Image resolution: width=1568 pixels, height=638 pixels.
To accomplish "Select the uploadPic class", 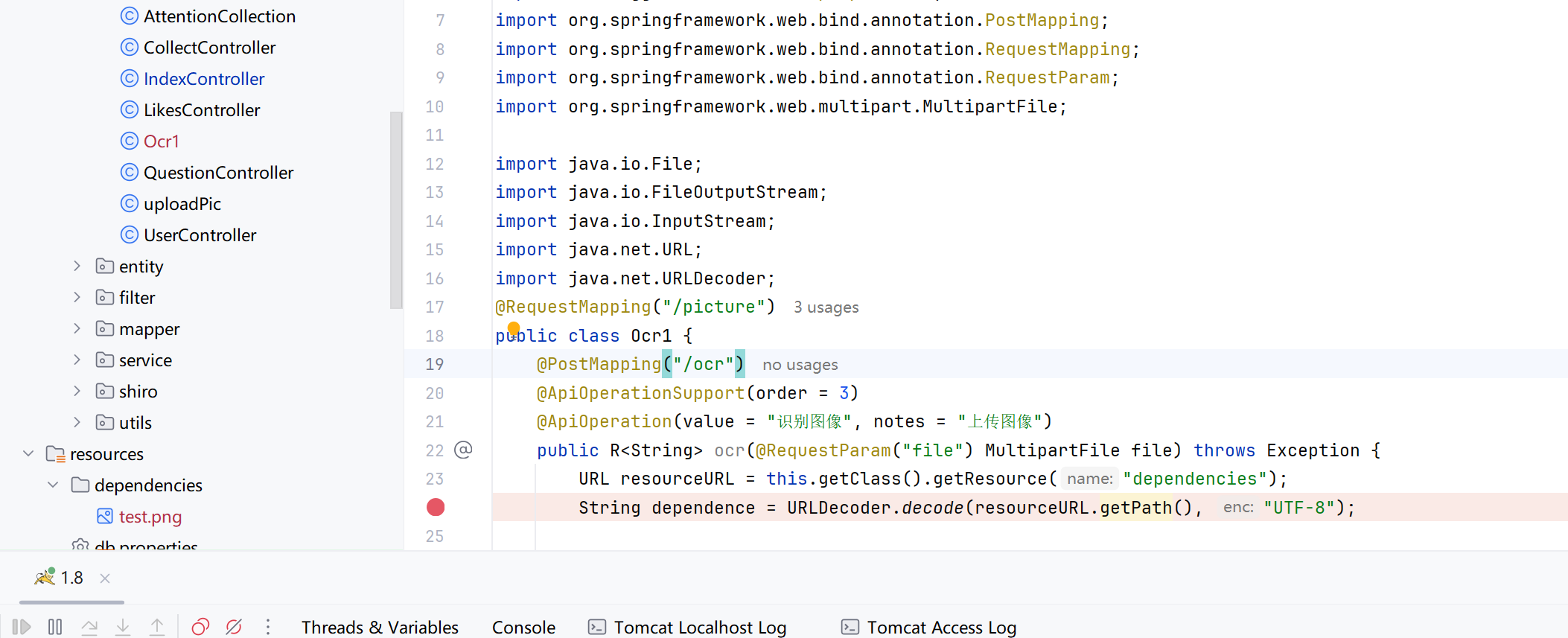I will pyautogui.click(x=182, y=204).
